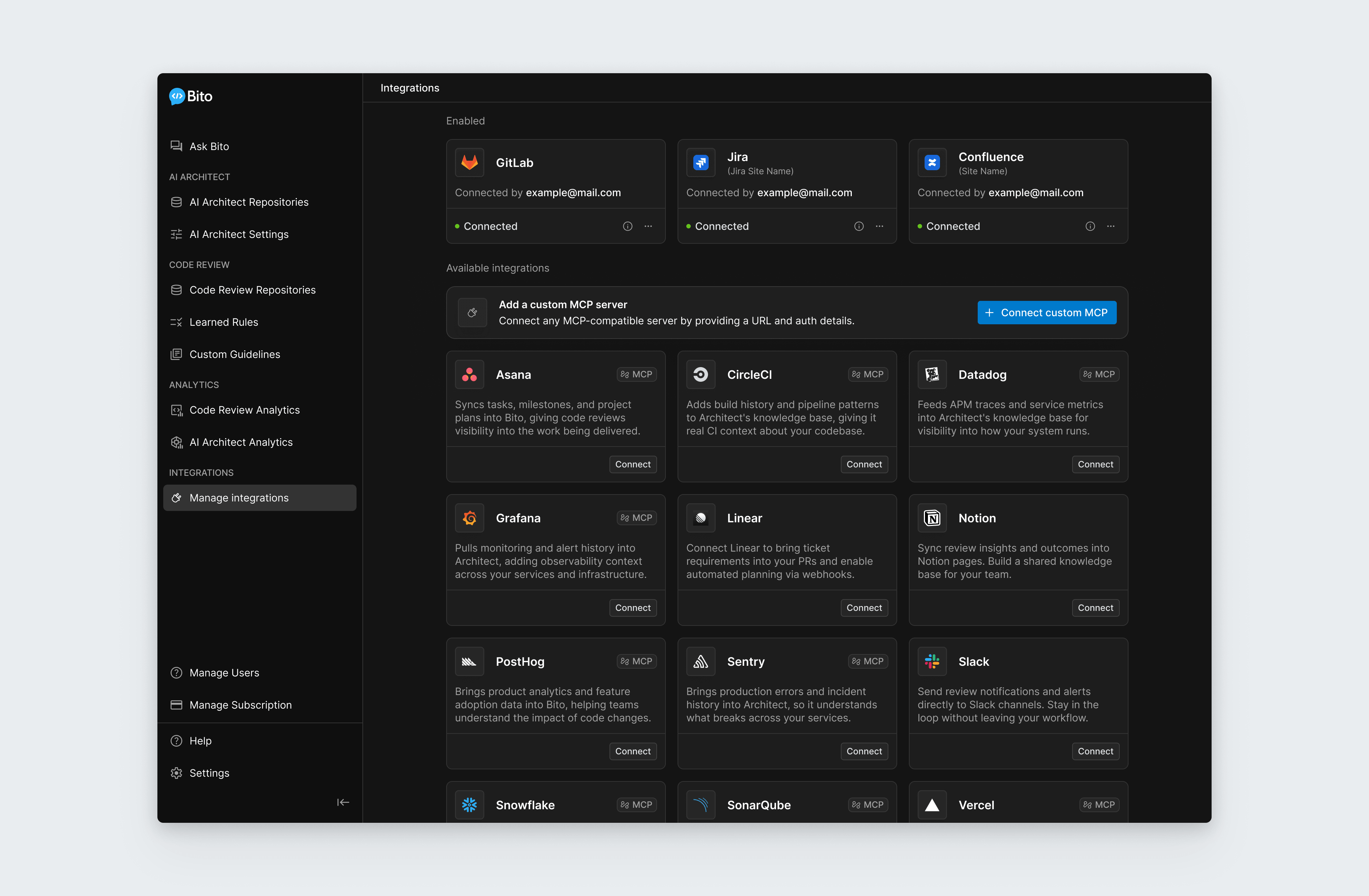Open AI Architect Repositories
This screenshot has height=896, width=1369.
260,202
